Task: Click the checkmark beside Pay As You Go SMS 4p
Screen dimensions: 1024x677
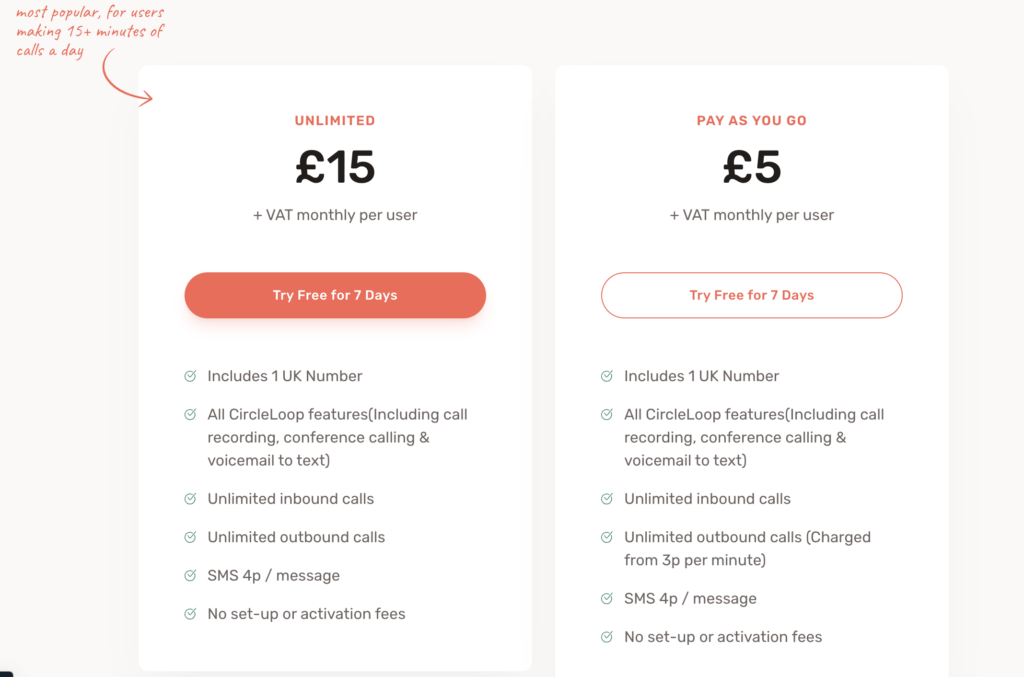Action: pos(607,598)
